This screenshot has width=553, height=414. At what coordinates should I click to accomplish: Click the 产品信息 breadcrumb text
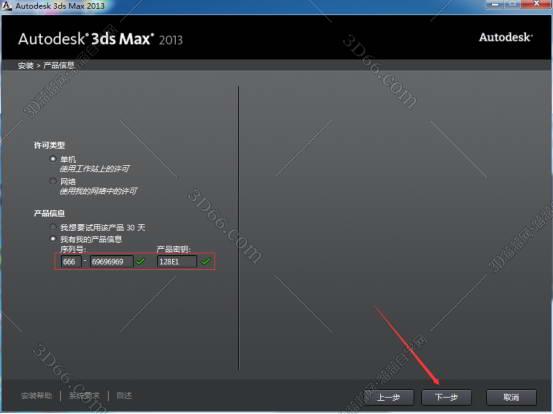pyautogui.click(x=59, y=66)
